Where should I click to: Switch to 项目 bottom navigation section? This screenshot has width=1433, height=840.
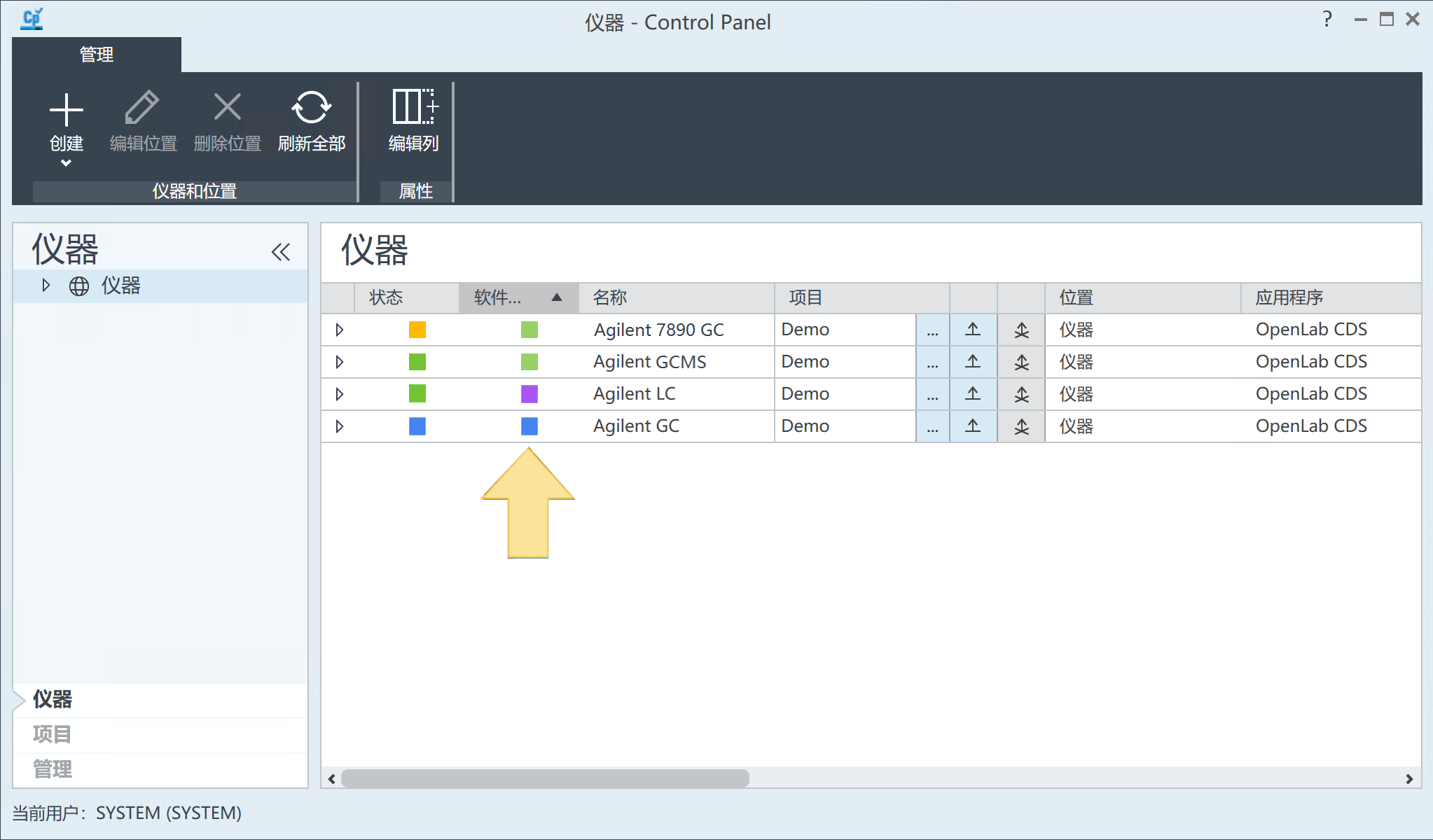(160, 734)
